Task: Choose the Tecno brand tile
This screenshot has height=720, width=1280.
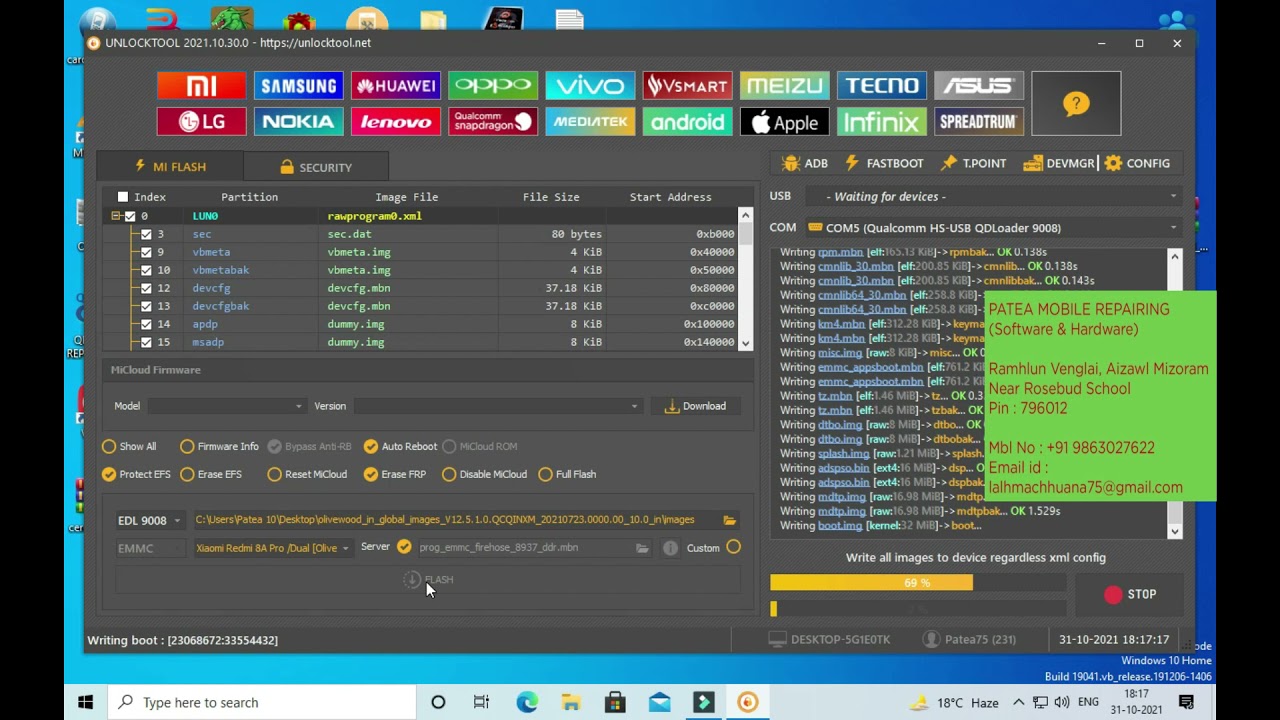Action: 881,86
